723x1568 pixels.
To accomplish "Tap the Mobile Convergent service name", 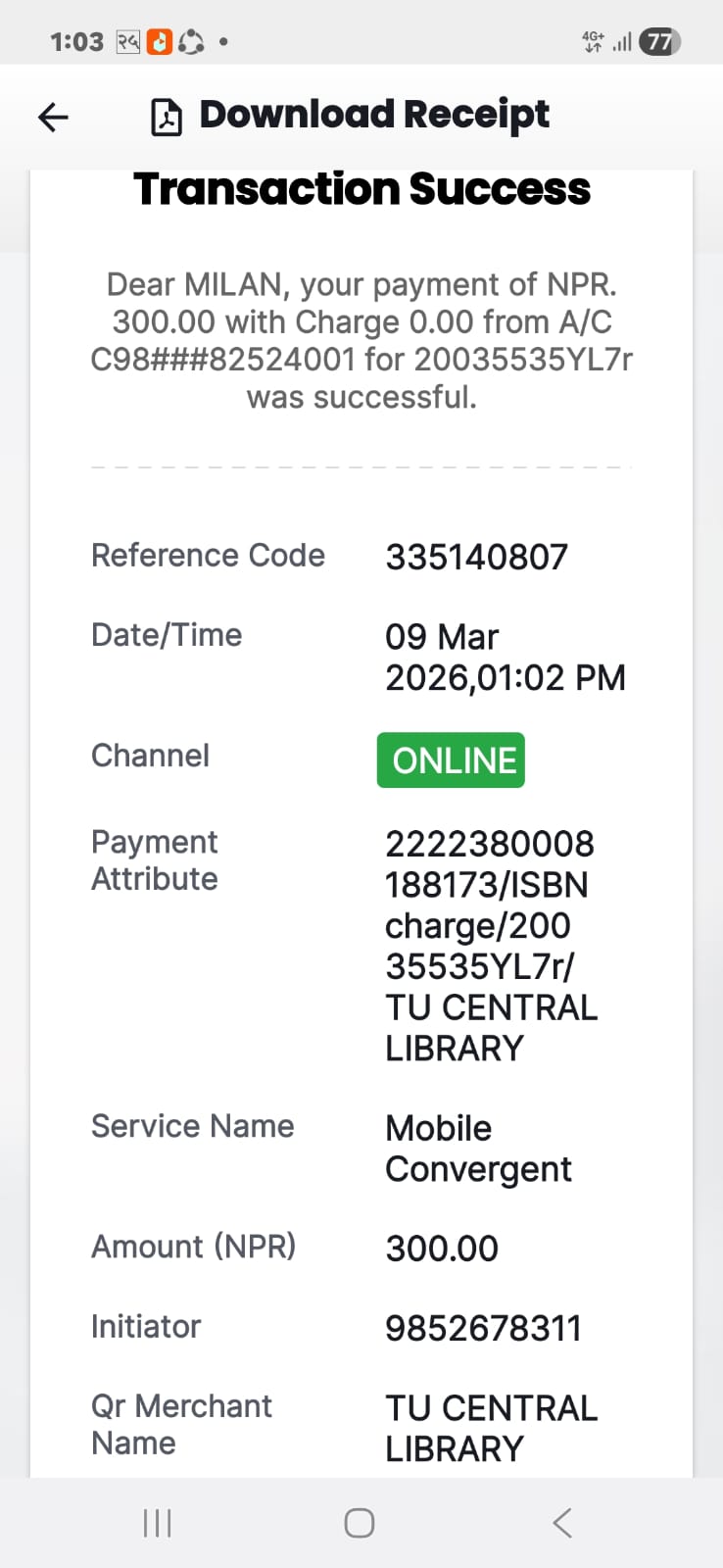I will [x=478, y=1149].
